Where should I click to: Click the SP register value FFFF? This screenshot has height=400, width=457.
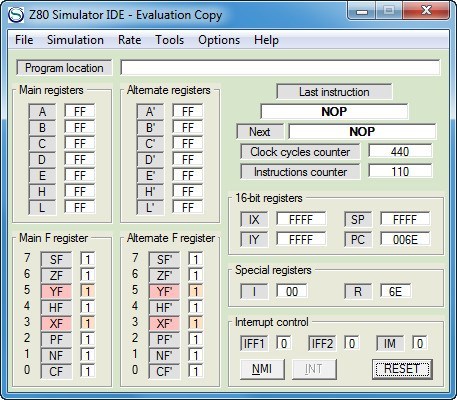[405, 219]
